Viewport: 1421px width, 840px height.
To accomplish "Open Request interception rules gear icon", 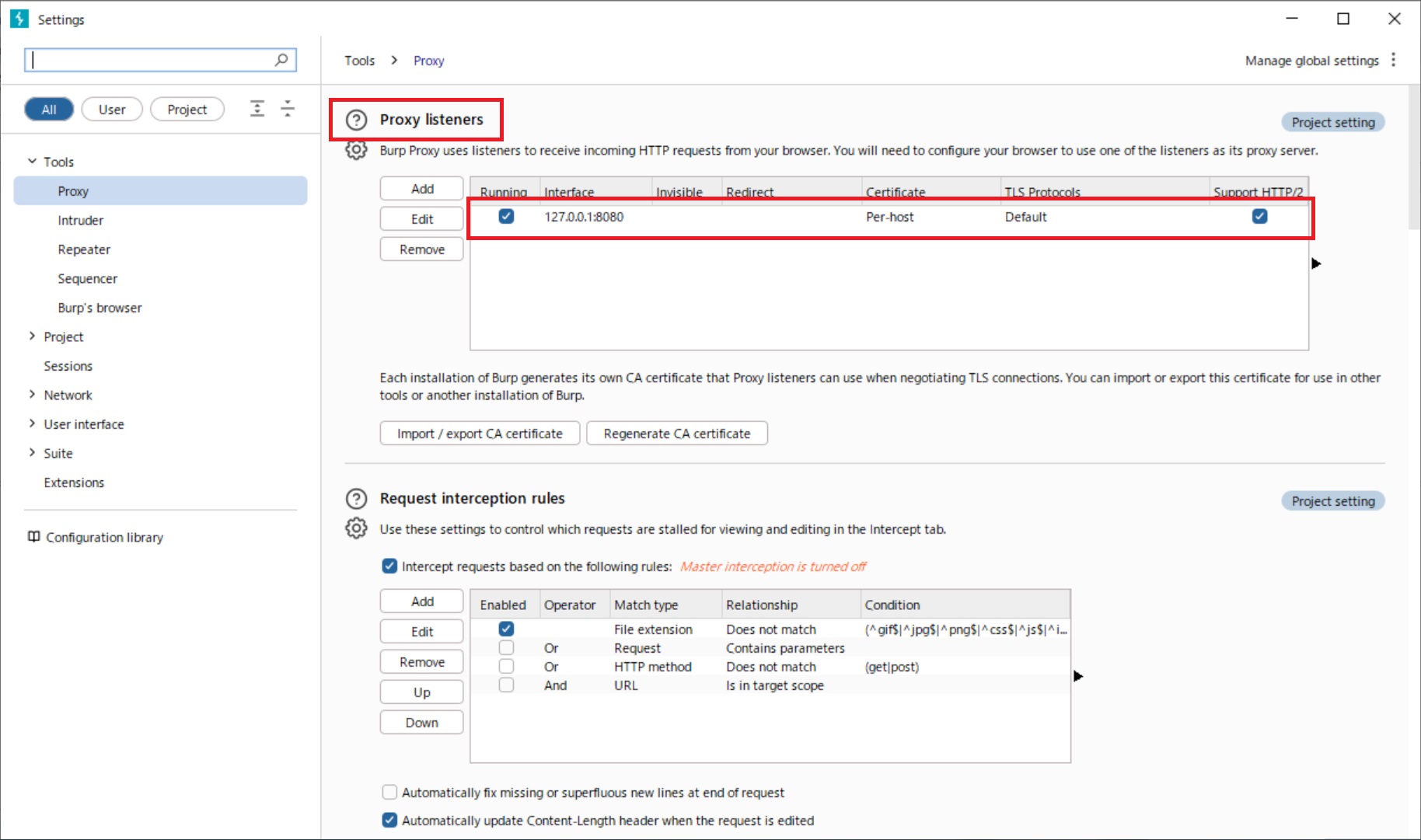I will (x=356, y=528).
